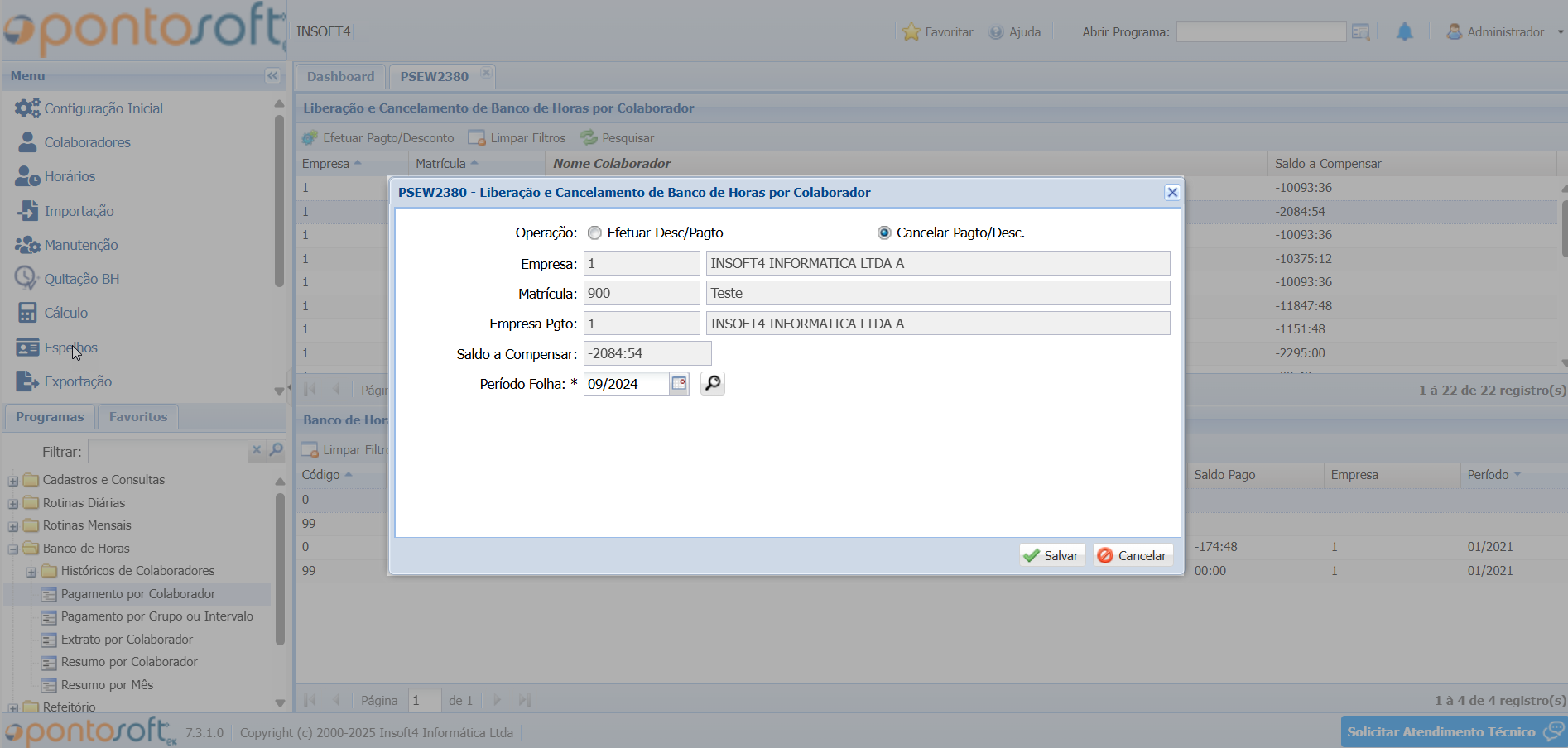
Task: Switch to the Favoritos tab
Action: 137,417
